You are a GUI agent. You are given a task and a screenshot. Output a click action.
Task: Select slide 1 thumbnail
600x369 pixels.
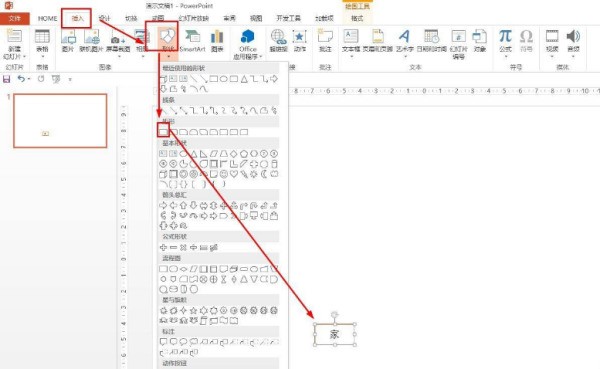coord(60,121)
